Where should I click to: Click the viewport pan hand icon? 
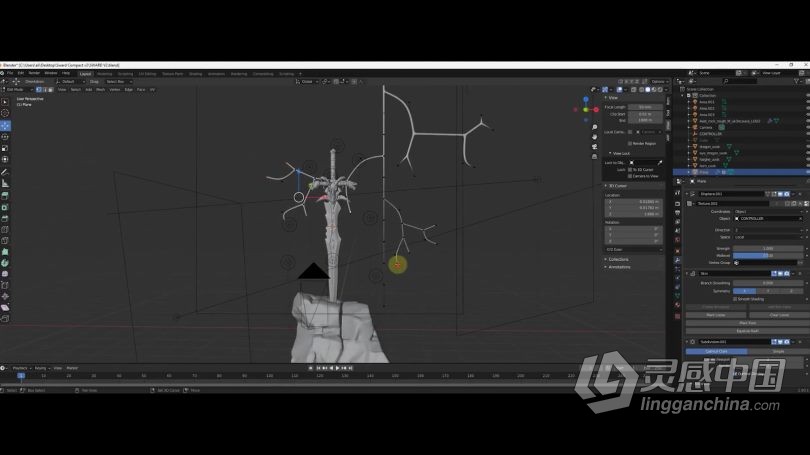coord(595,137)
